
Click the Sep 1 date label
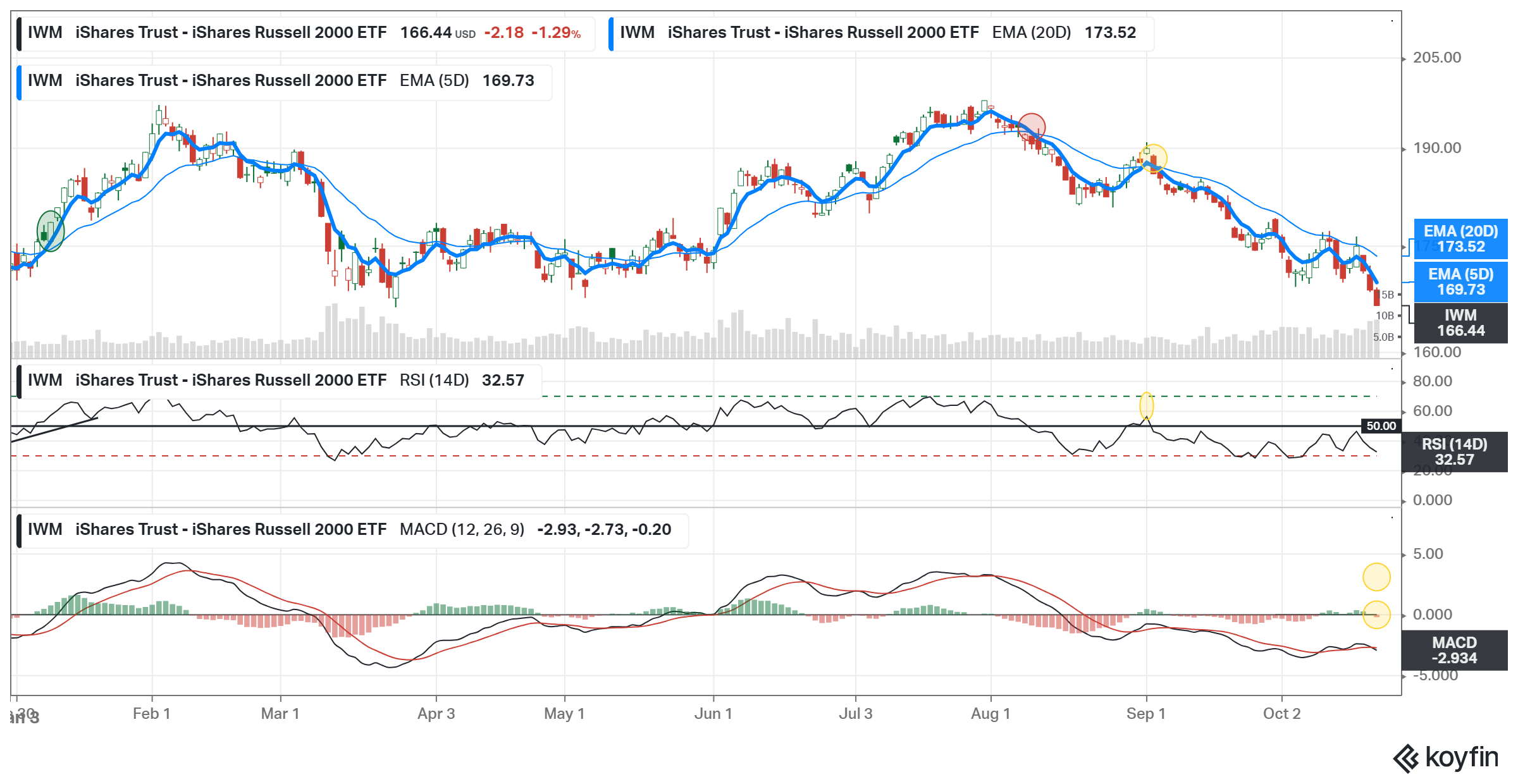coord(1145,714)
